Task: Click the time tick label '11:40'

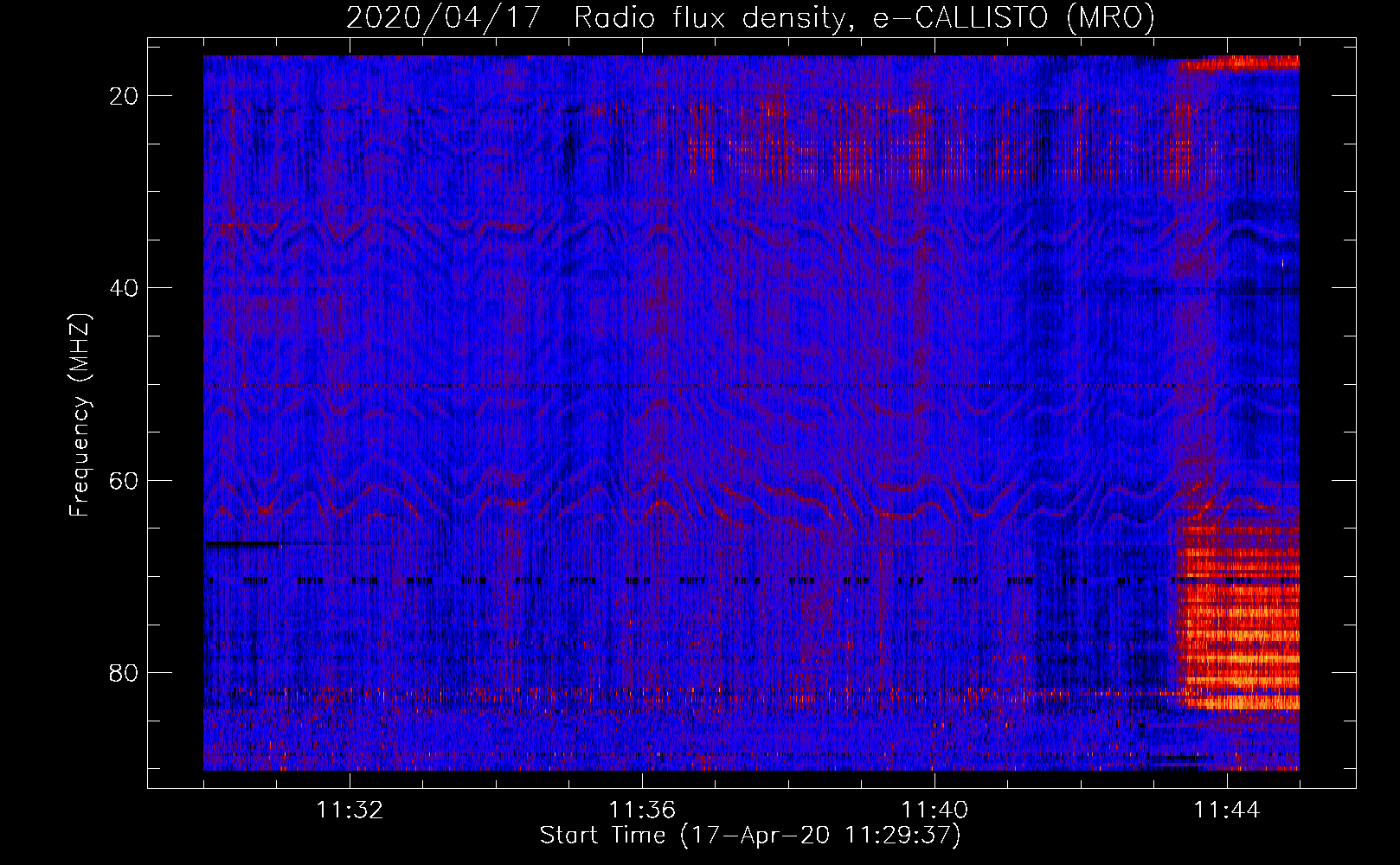Action: 934,811
